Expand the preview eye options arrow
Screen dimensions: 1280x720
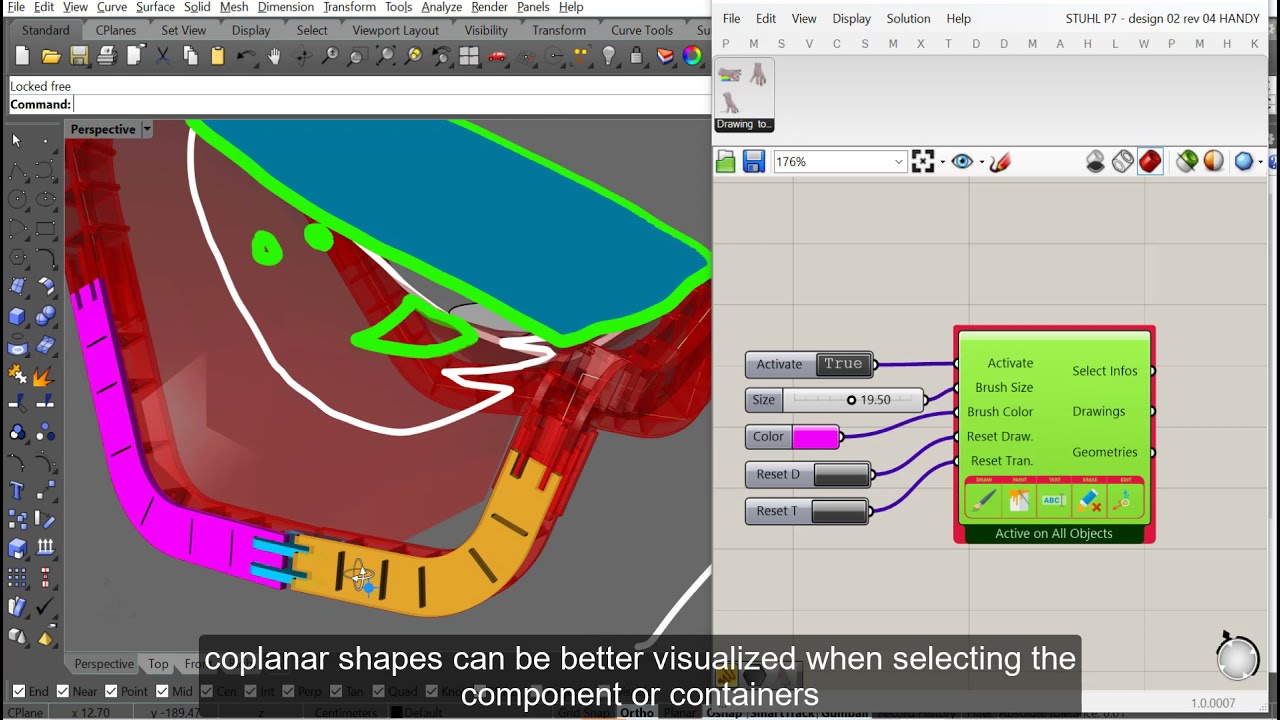tap(981, 162)
